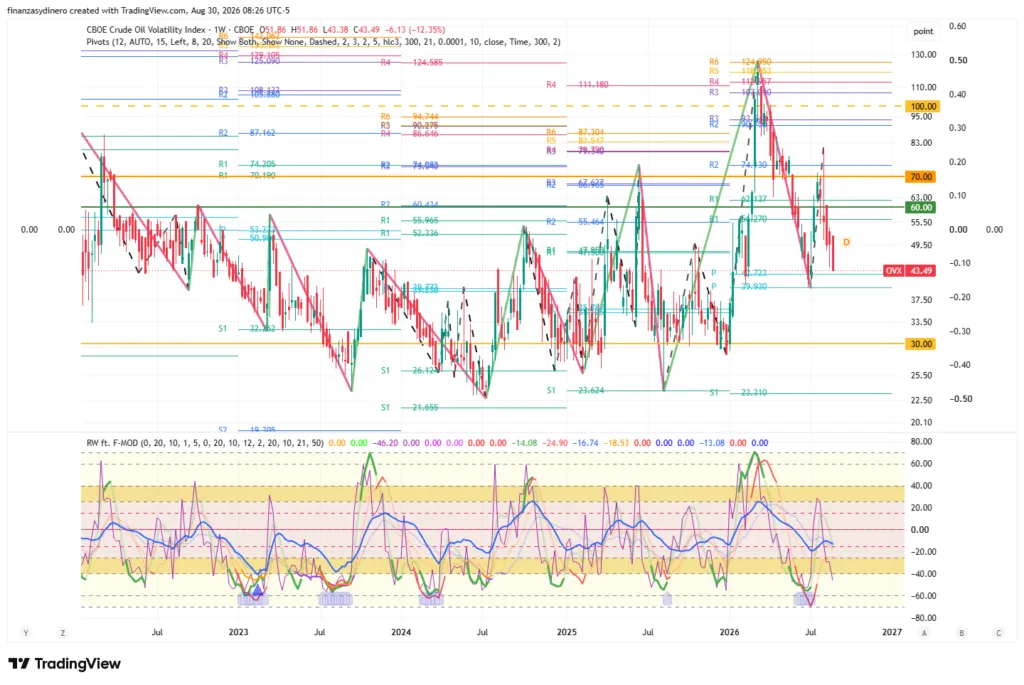The image size is (1024, 685).
Task: Click the S1 23.624 pivot label
Action: pos(575,390)
